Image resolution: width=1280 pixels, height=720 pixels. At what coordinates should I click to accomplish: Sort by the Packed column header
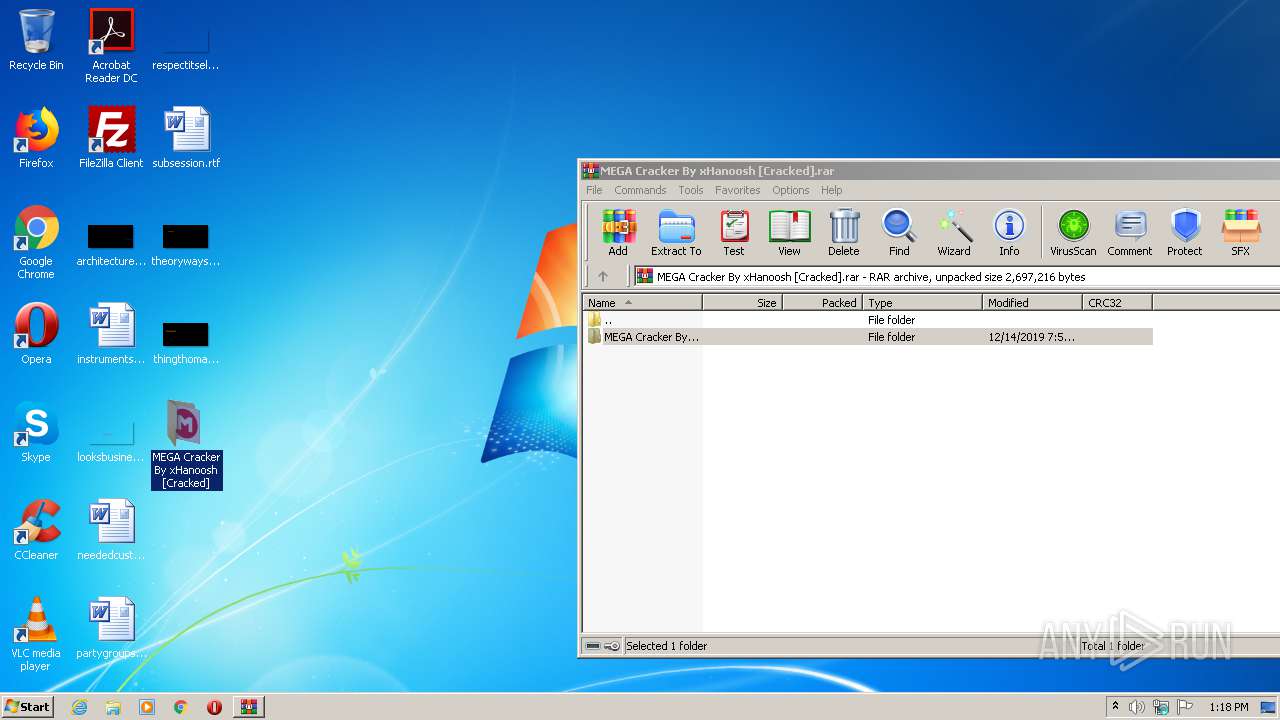[822, 302]
